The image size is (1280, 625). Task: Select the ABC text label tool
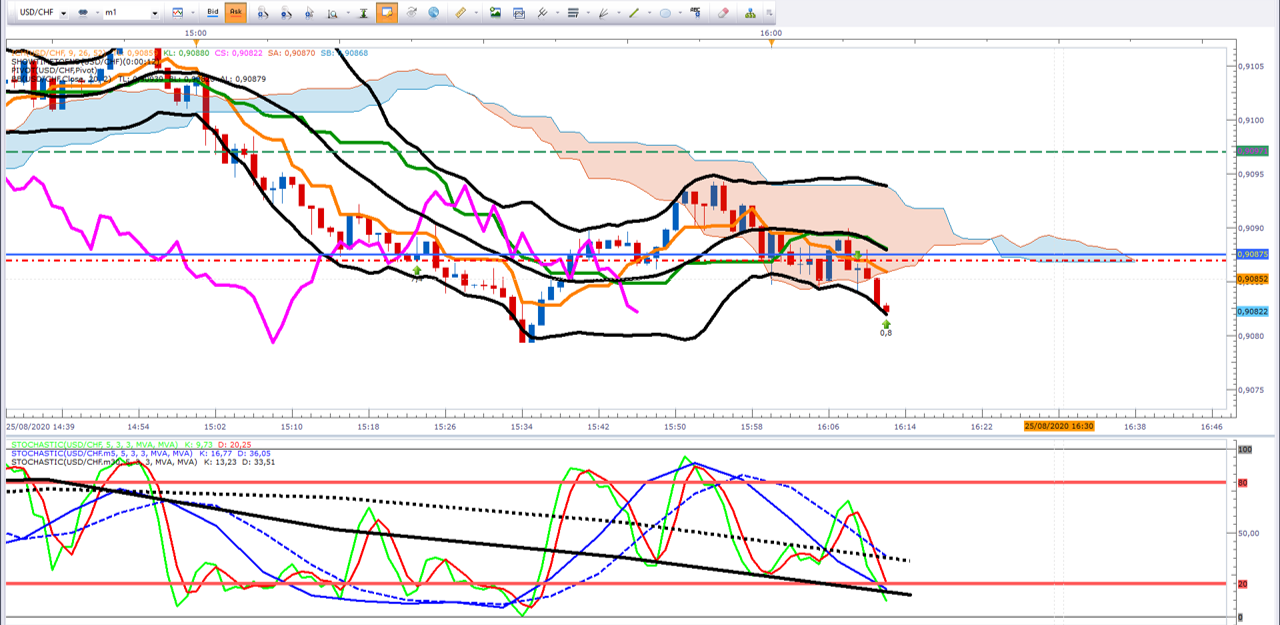pos(695,13)
